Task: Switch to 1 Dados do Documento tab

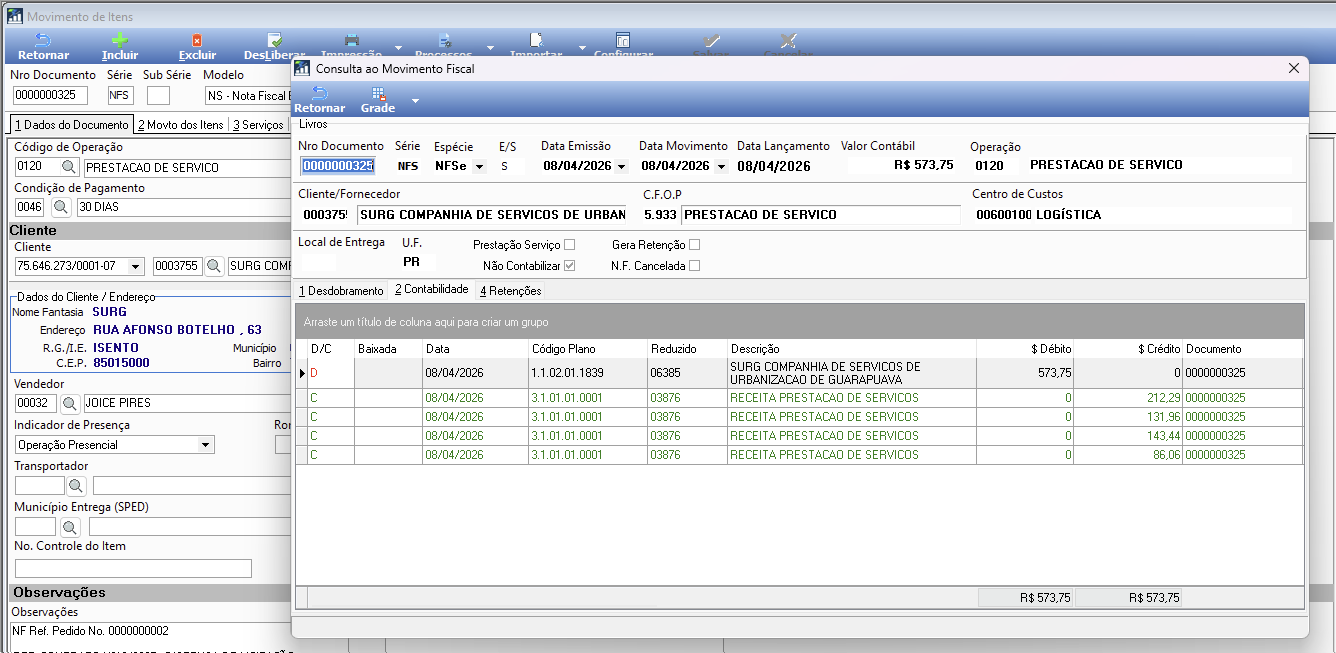Action: [71, 125]
